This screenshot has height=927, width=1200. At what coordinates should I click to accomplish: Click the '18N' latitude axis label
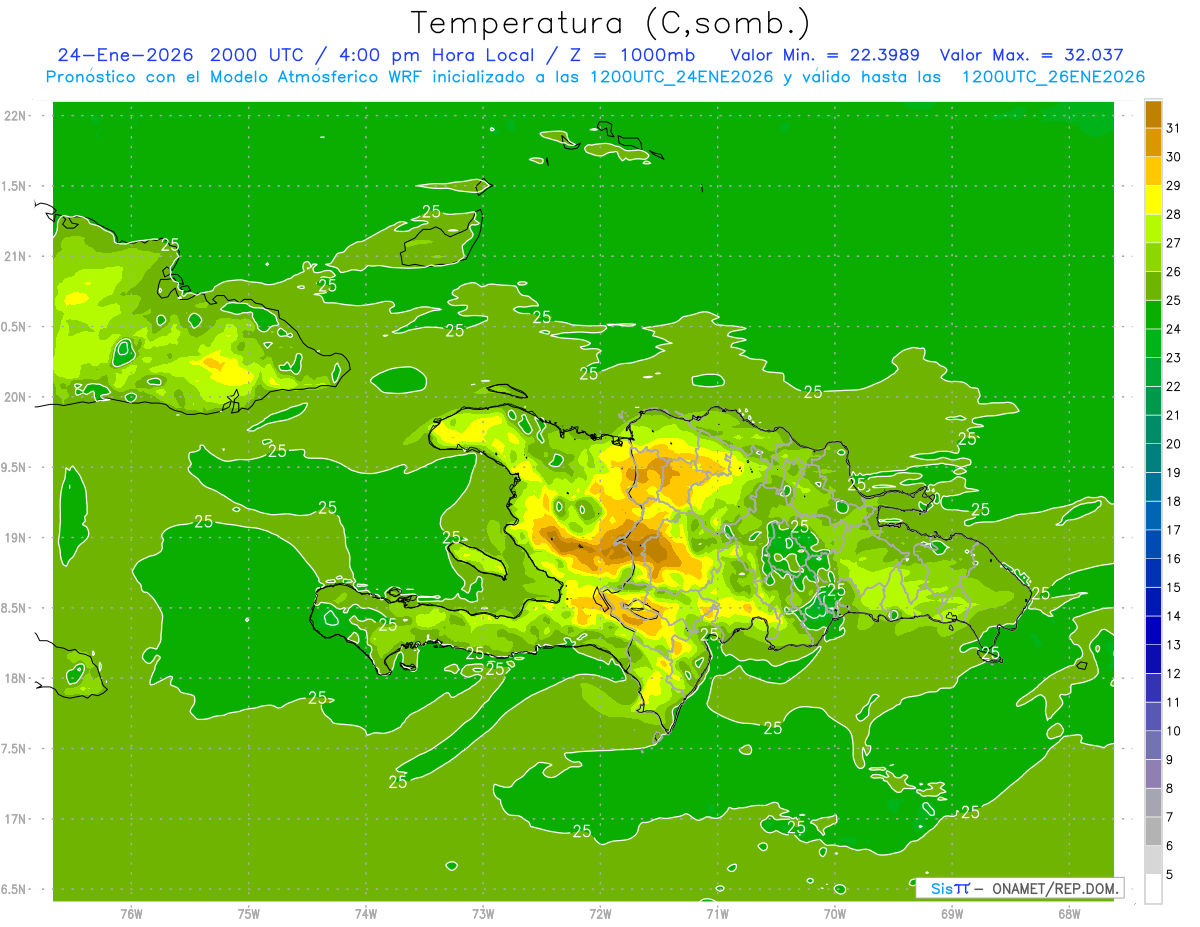click(16, 678)
